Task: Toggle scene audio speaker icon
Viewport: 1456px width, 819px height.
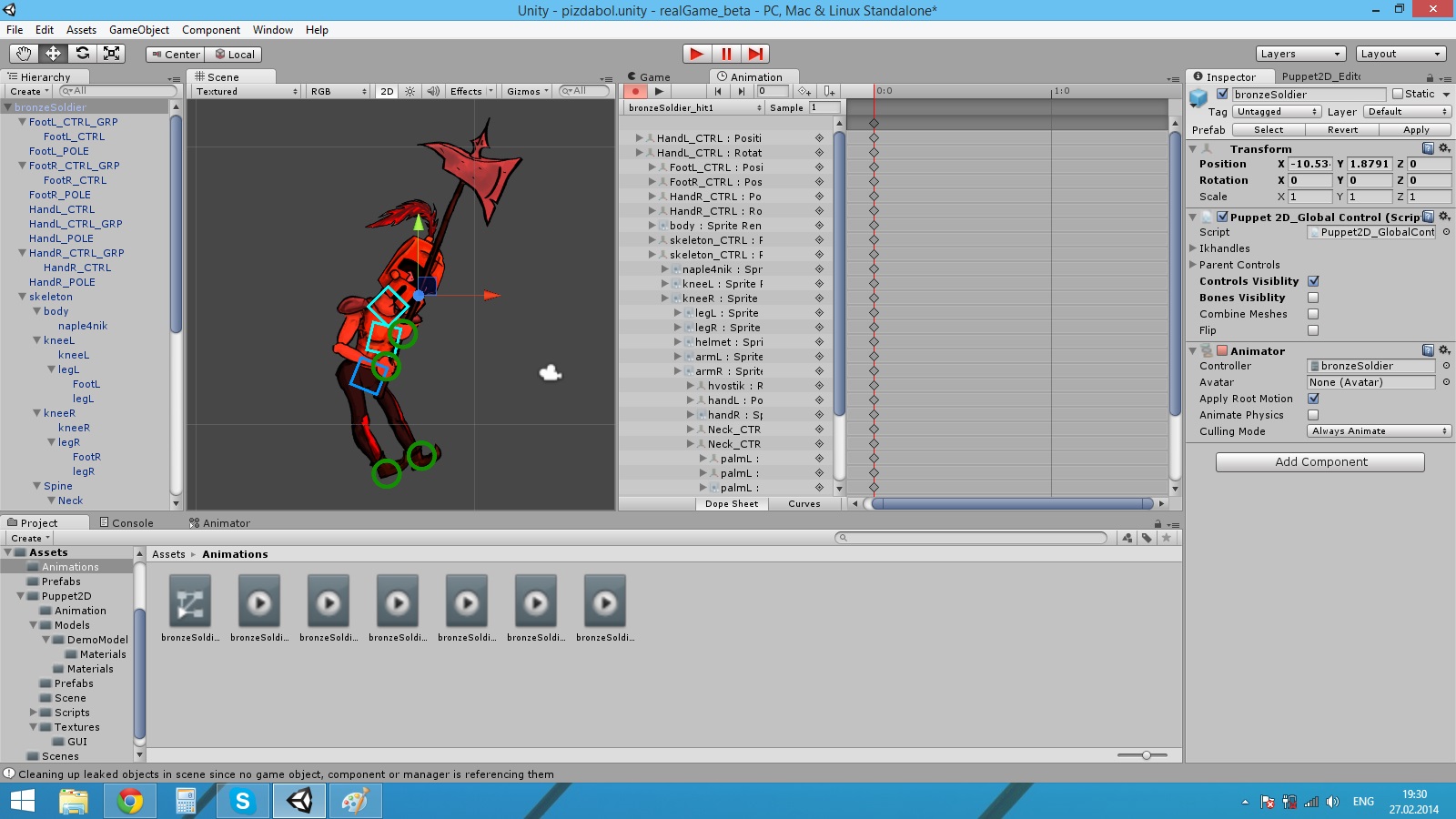Action: 433,91
